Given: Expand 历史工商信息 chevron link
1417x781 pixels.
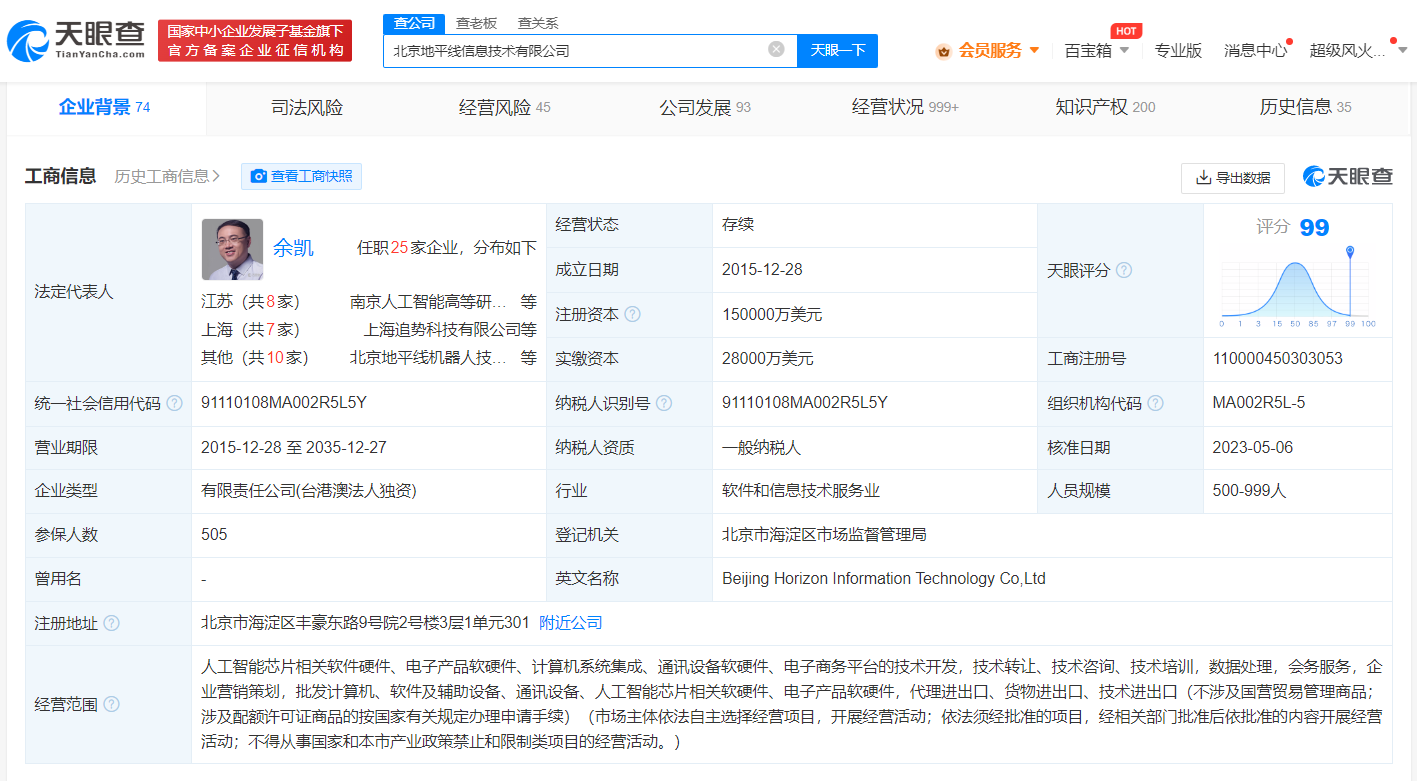Looking at the screenshot, I should coord(168,176).
